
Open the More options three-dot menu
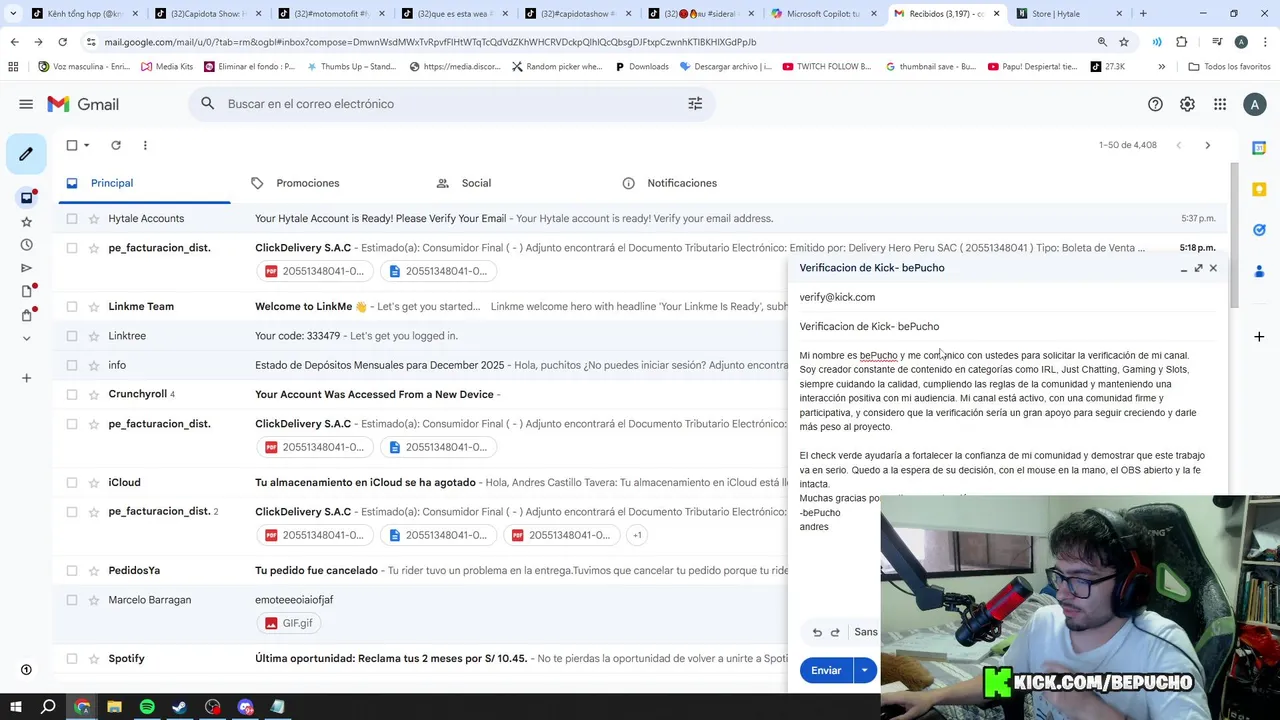[145, 145]
